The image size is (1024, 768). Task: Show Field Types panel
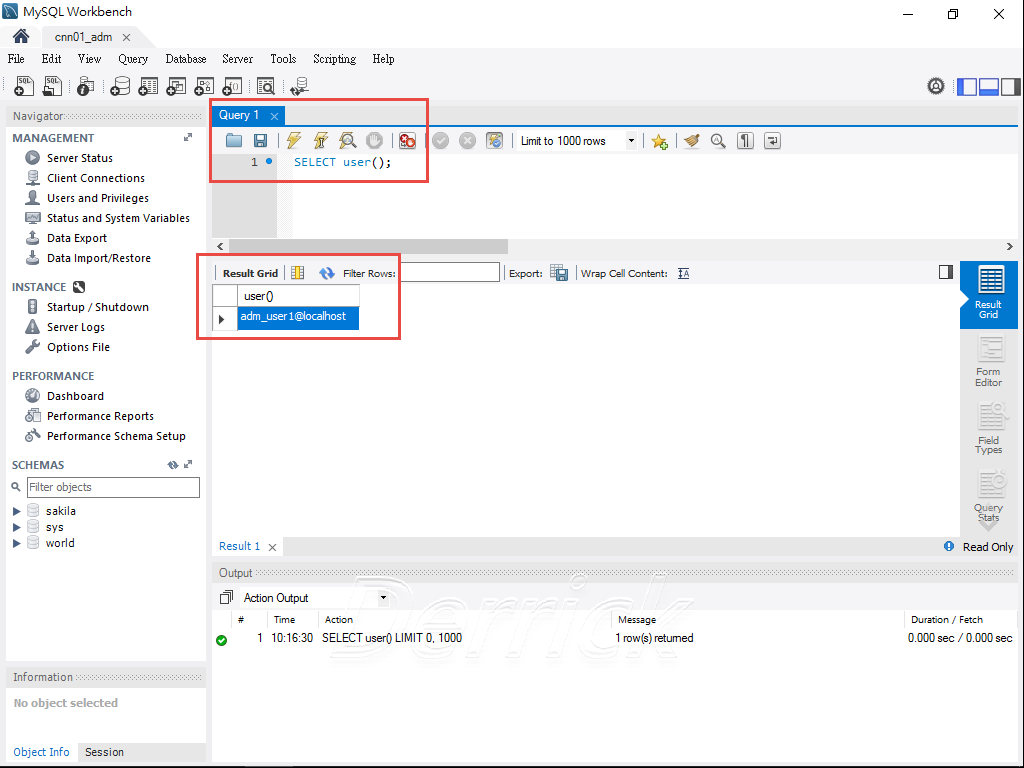(x=989, y=428)
